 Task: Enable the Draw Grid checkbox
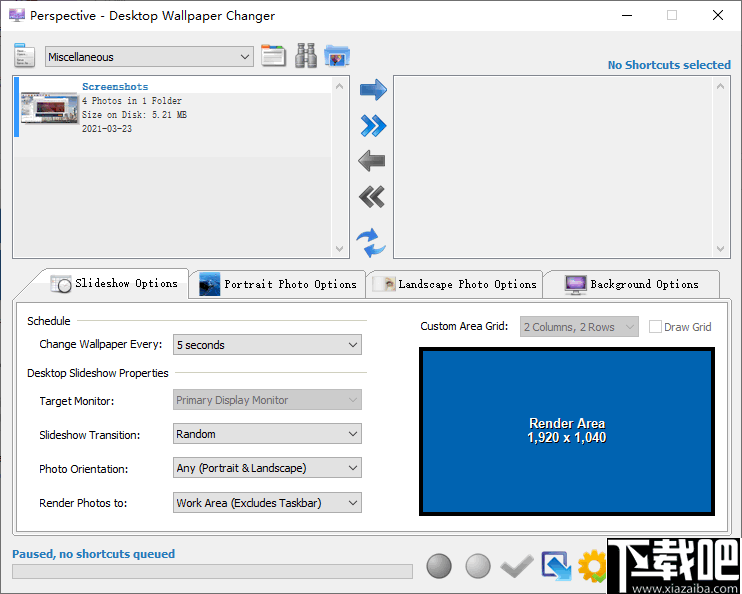[x=655, y=327]
